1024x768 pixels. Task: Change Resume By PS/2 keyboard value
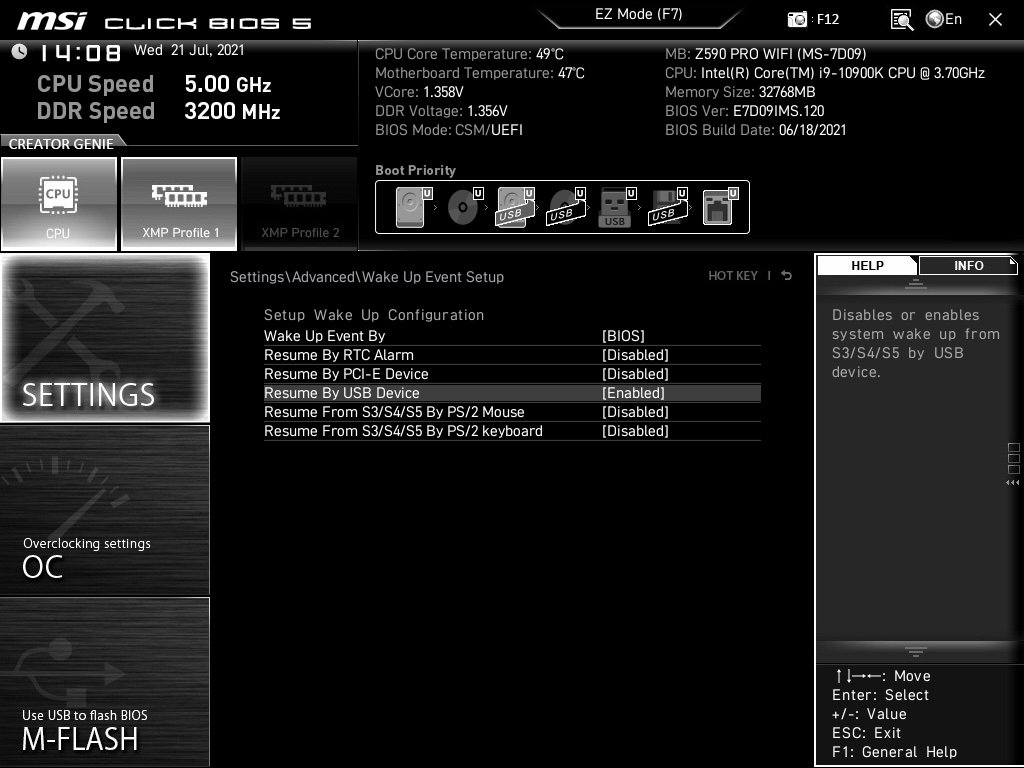635,430
